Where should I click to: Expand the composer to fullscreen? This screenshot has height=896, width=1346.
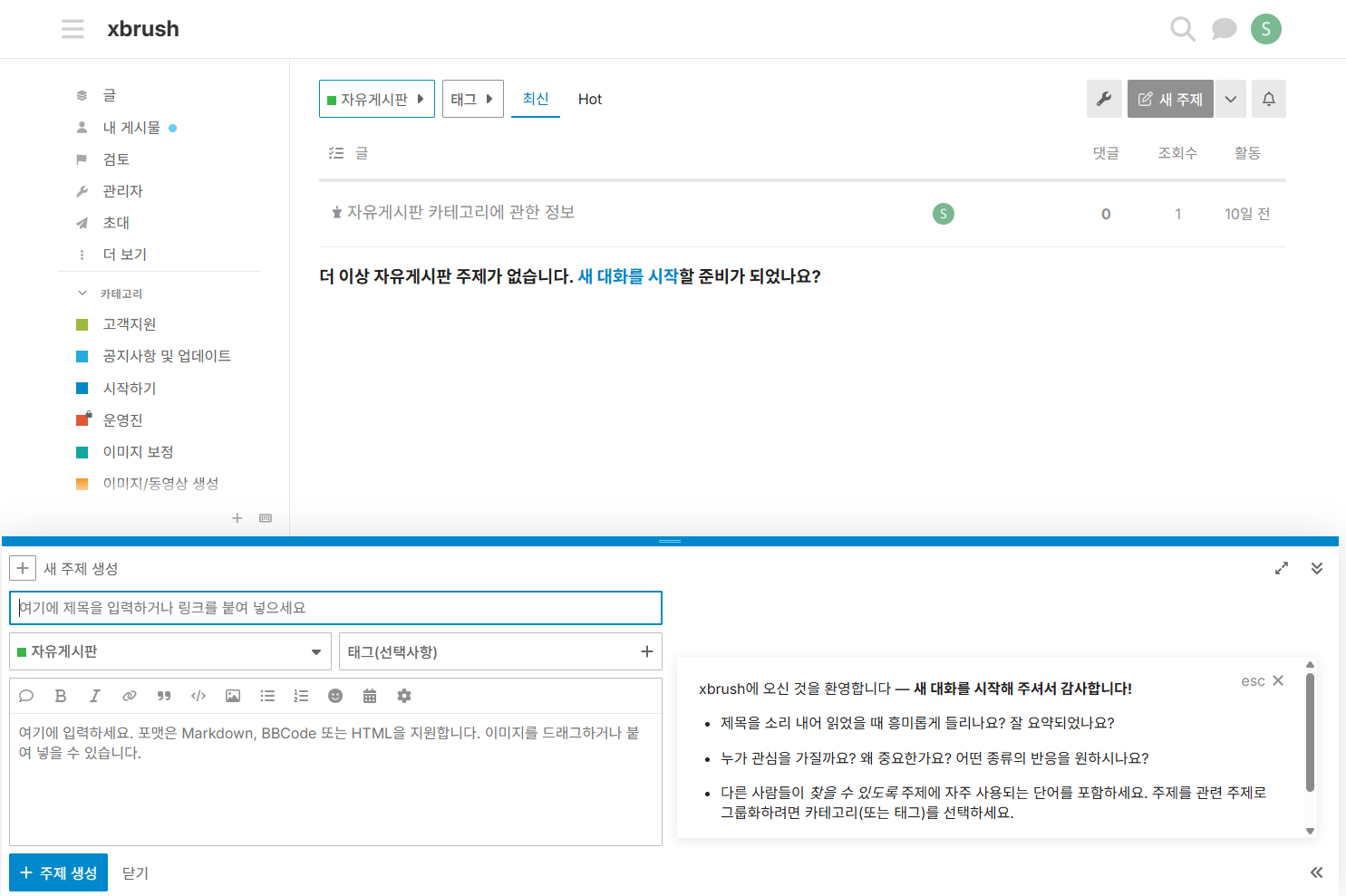(x=1281, y=568)
